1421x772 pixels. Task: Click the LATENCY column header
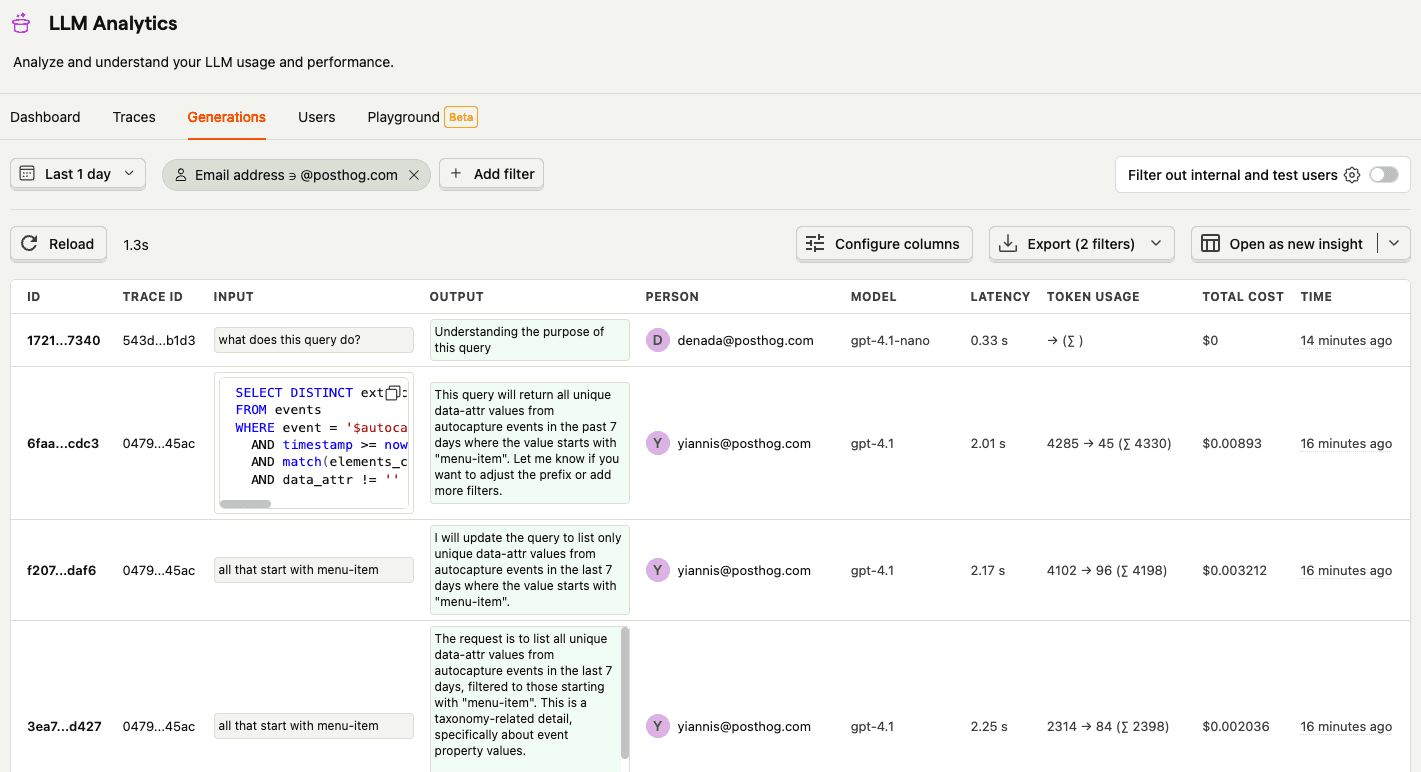(x=1000, y=297)
